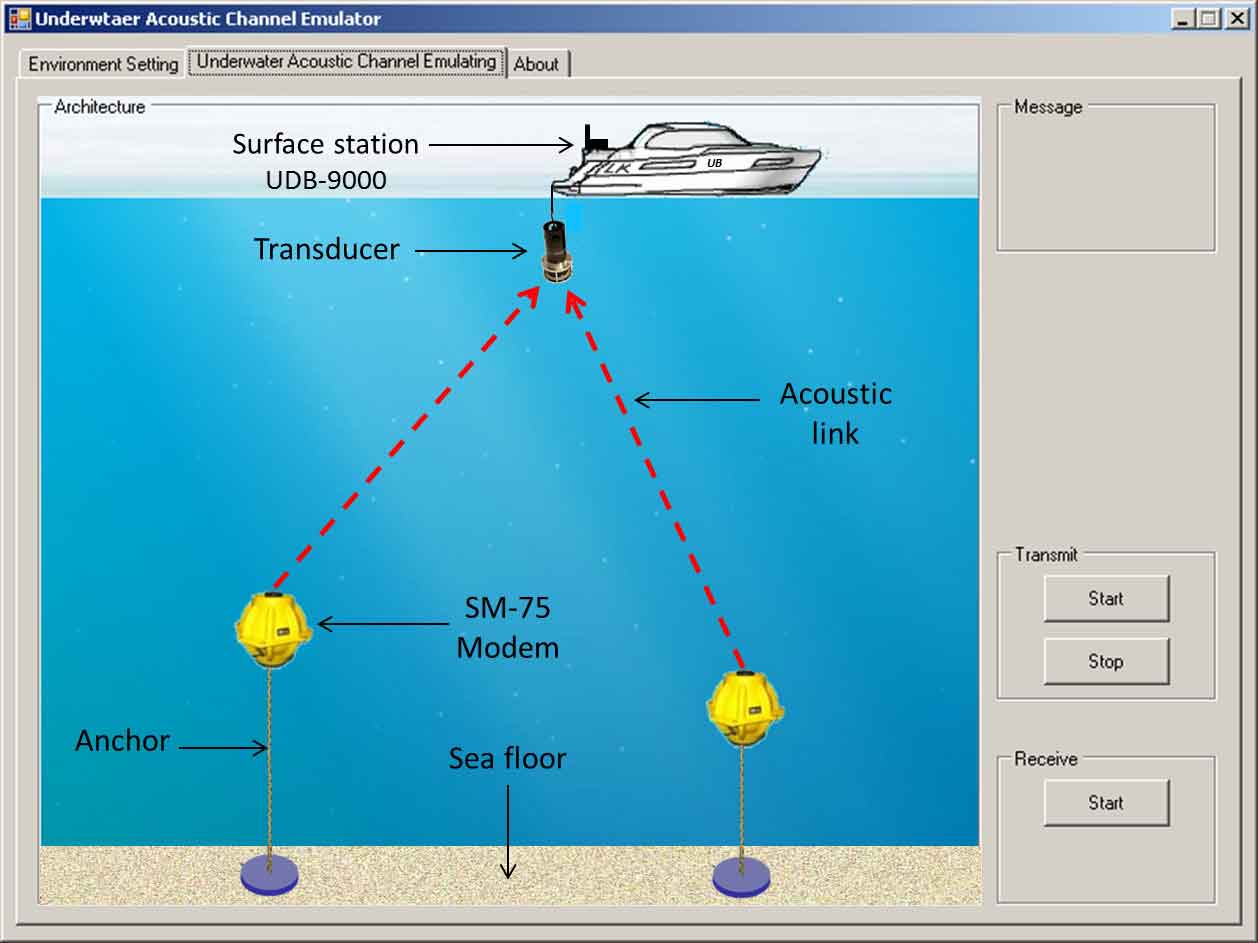The image size is (1258, 943).
Task: Click inside the Message panel area
Action: click(1106, 180)
